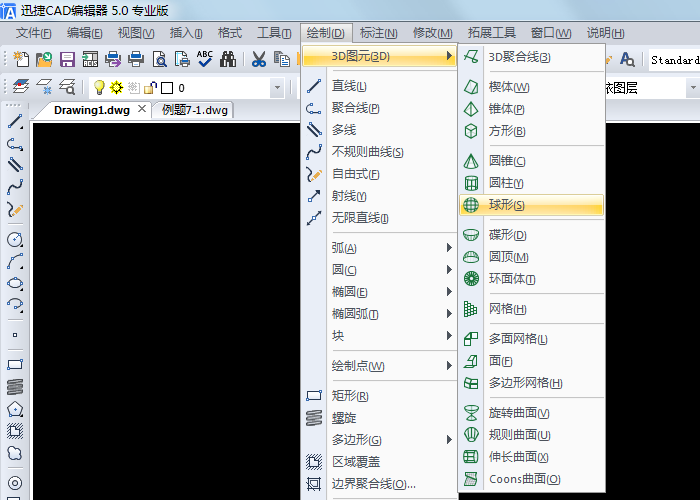Choose 锥体(P) pyramid entry

531,108
